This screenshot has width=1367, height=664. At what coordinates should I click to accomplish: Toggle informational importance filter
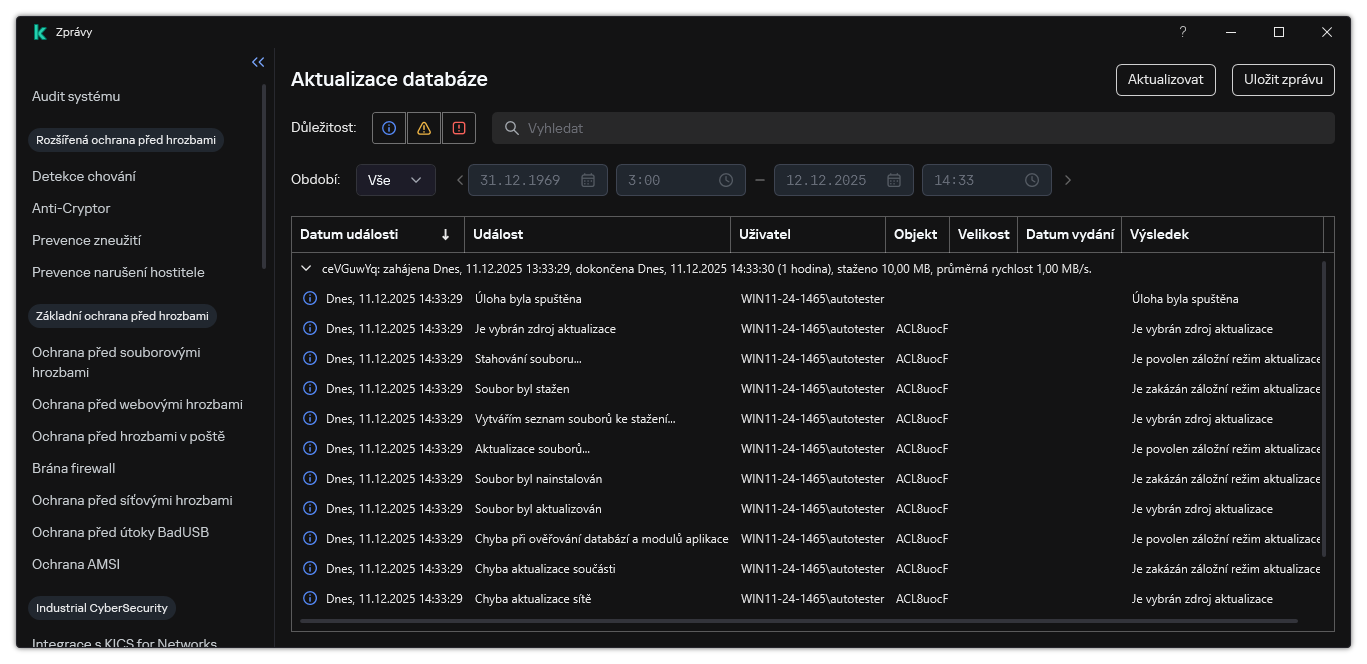coord(389,128)
